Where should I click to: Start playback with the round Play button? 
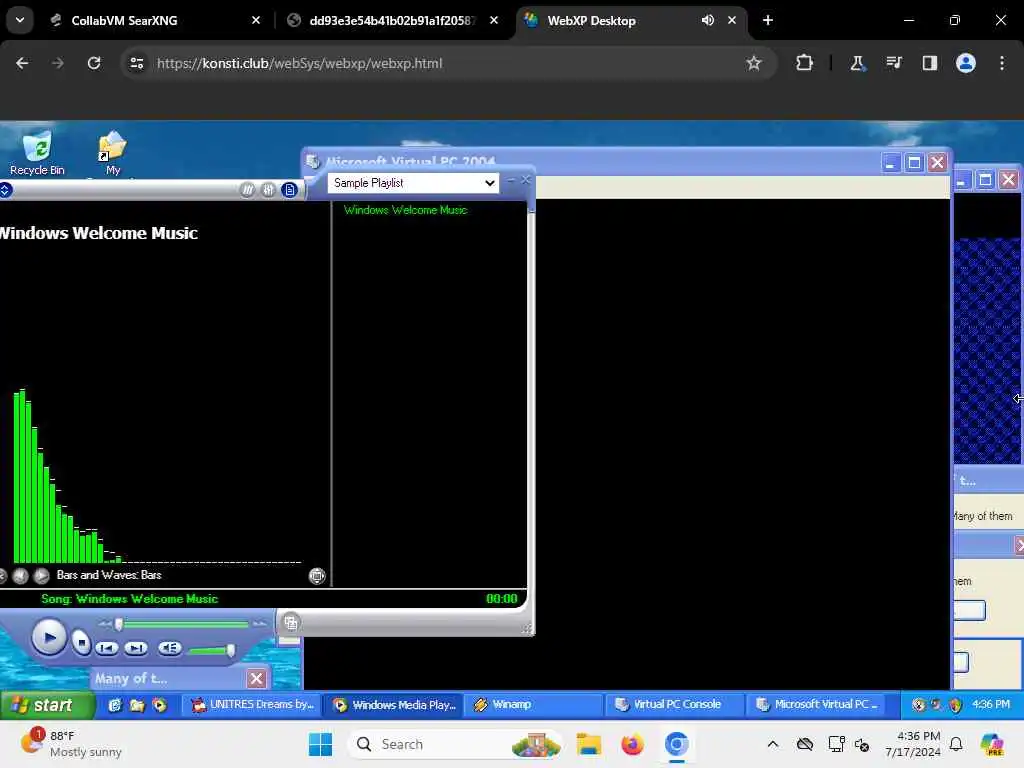pyautogui.click(x=48, y=637)
